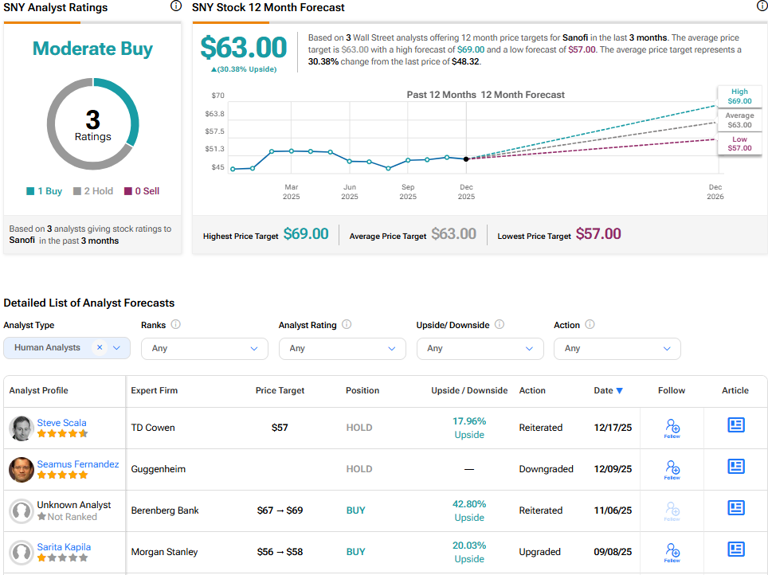Click the info icon beside SNY Analyst Ratings
The height and width of the screenshot is (575, 768).
click(x=176, y=6)
